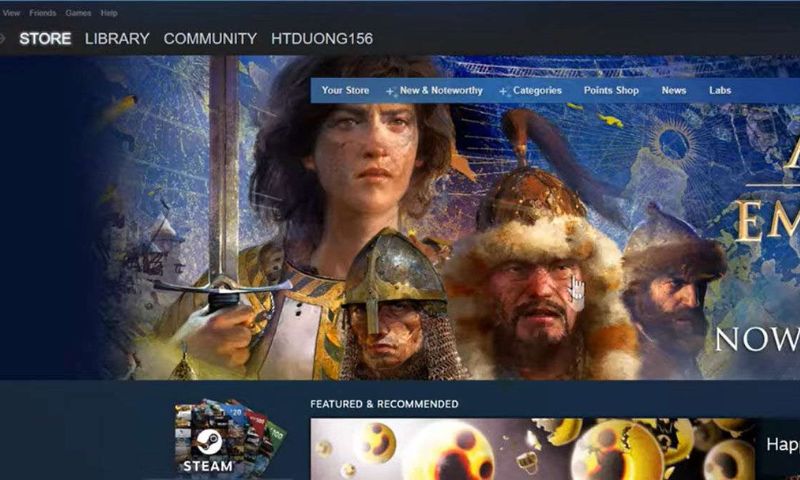The height and width of the screenshot is (480, 800).
Task: Click the Your Store link
Action: (x=345, y=90)
